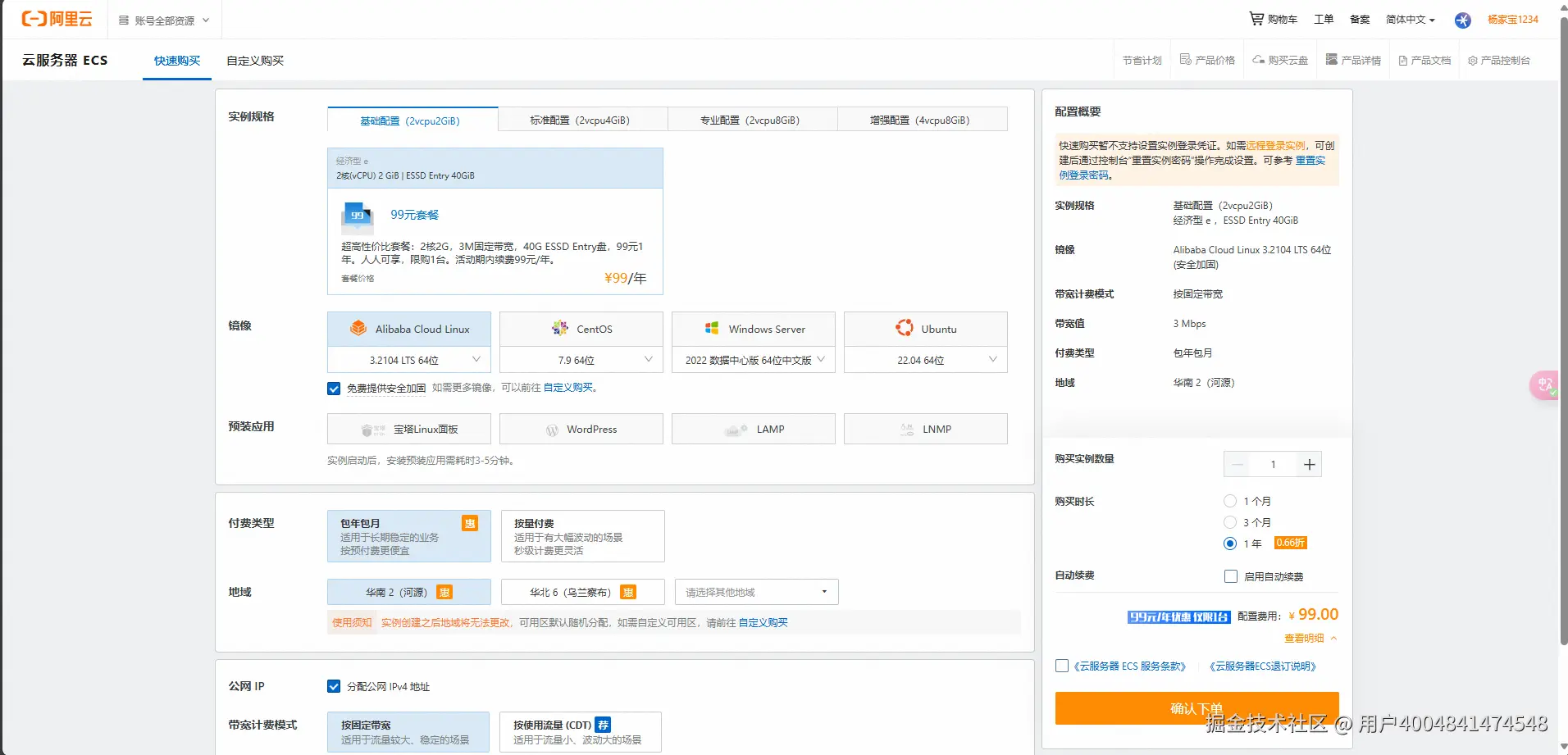
Task: Select the 3 个月 purchase duration
Action: pos(1230,523)
